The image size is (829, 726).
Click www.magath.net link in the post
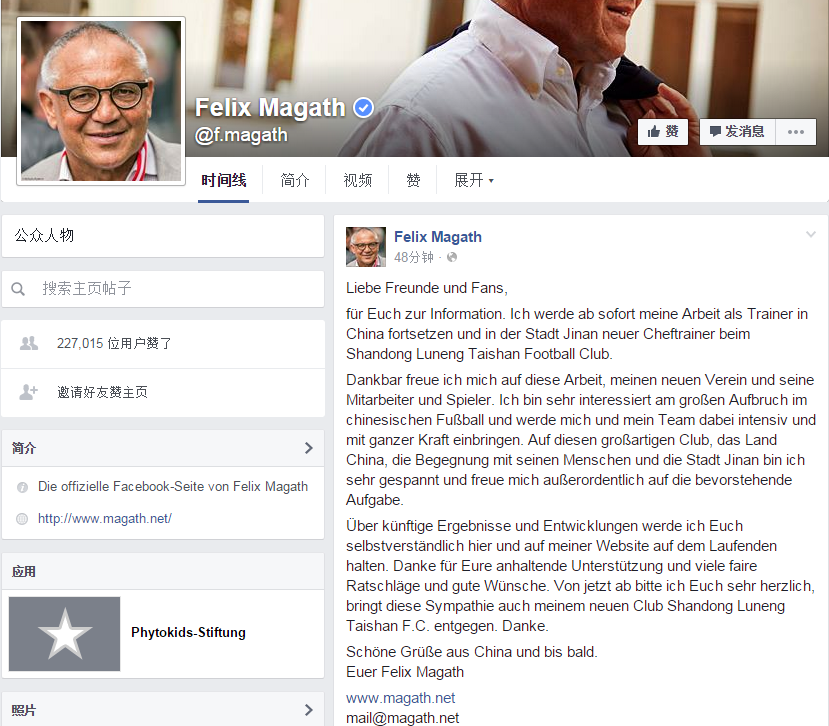tap(400, 698)
